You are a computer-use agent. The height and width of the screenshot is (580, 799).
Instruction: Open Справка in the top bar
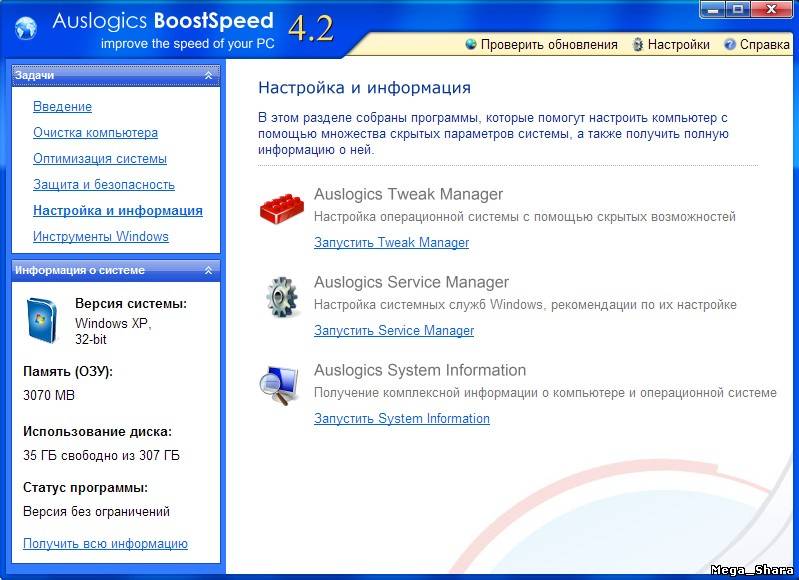tap(764, 45)
